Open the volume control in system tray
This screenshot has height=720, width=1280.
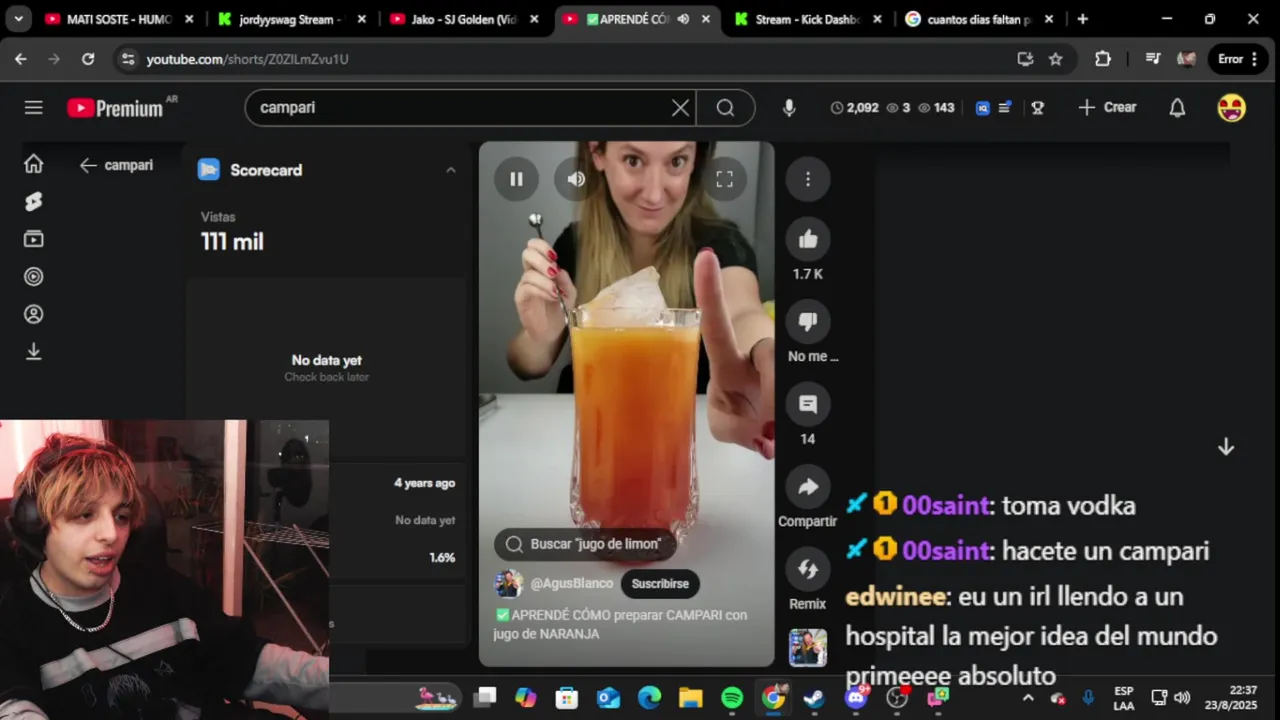1182,698
